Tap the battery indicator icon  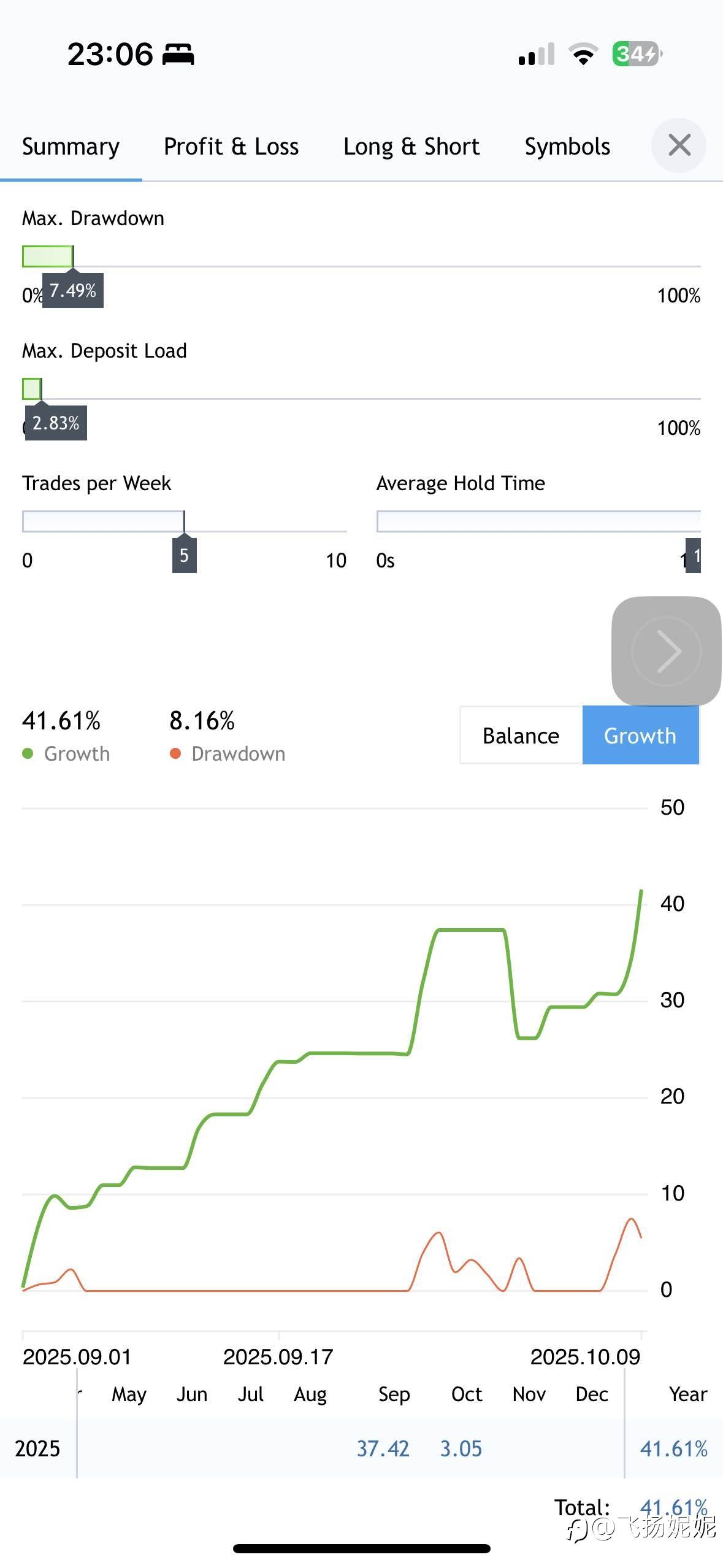click(637, 54)
